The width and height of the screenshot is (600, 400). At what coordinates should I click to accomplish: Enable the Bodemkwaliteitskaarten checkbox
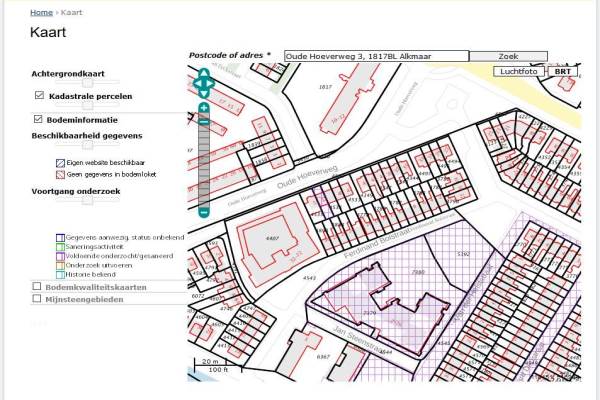[38, 286]
